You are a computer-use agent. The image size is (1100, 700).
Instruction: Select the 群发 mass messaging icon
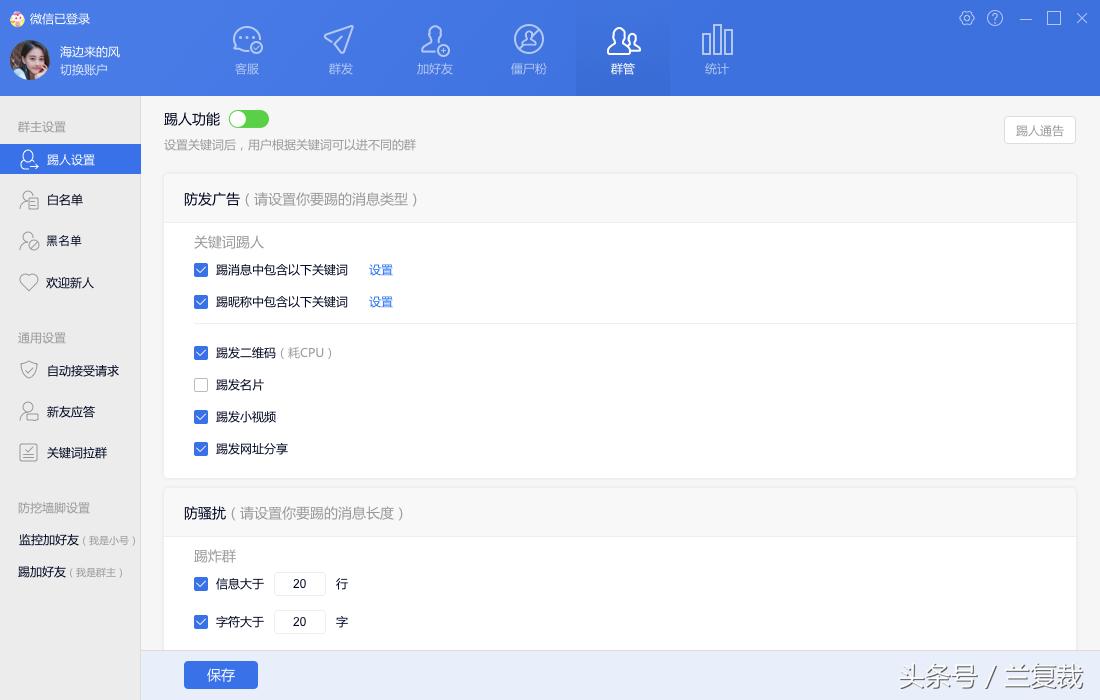[x=340, y=47]
